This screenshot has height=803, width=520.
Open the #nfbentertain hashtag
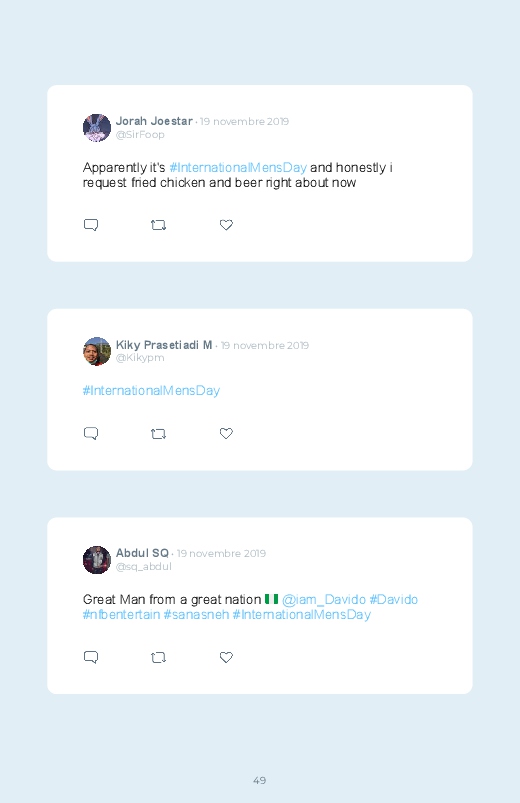pos(121,615)
